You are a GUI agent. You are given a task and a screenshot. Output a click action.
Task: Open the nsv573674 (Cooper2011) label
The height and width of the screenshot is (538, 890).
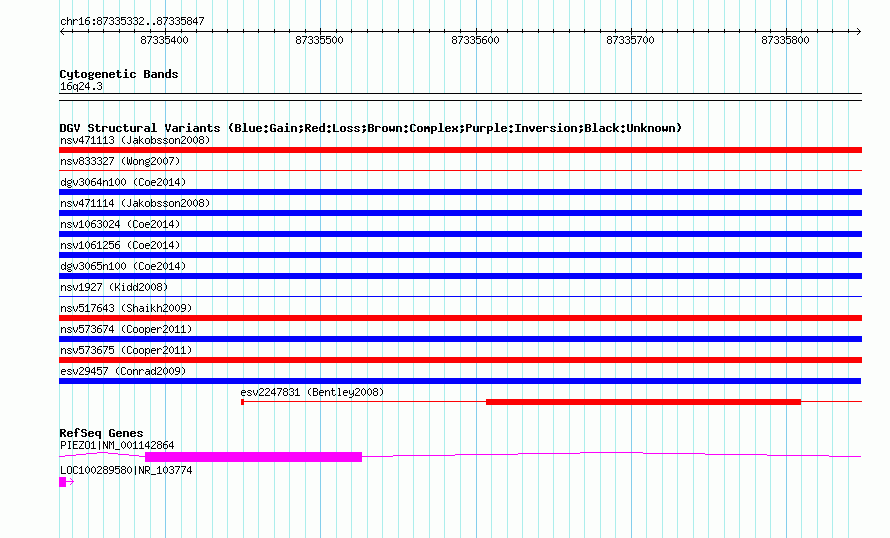pyautogui.click(x=126, y=329)
